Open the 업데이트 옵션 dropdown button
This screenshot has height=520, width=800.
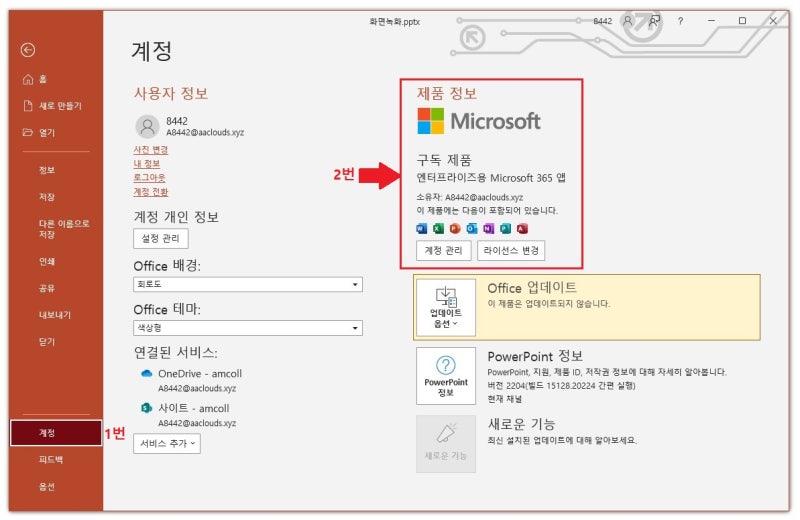pyautogui.click(x=446, y=307)
